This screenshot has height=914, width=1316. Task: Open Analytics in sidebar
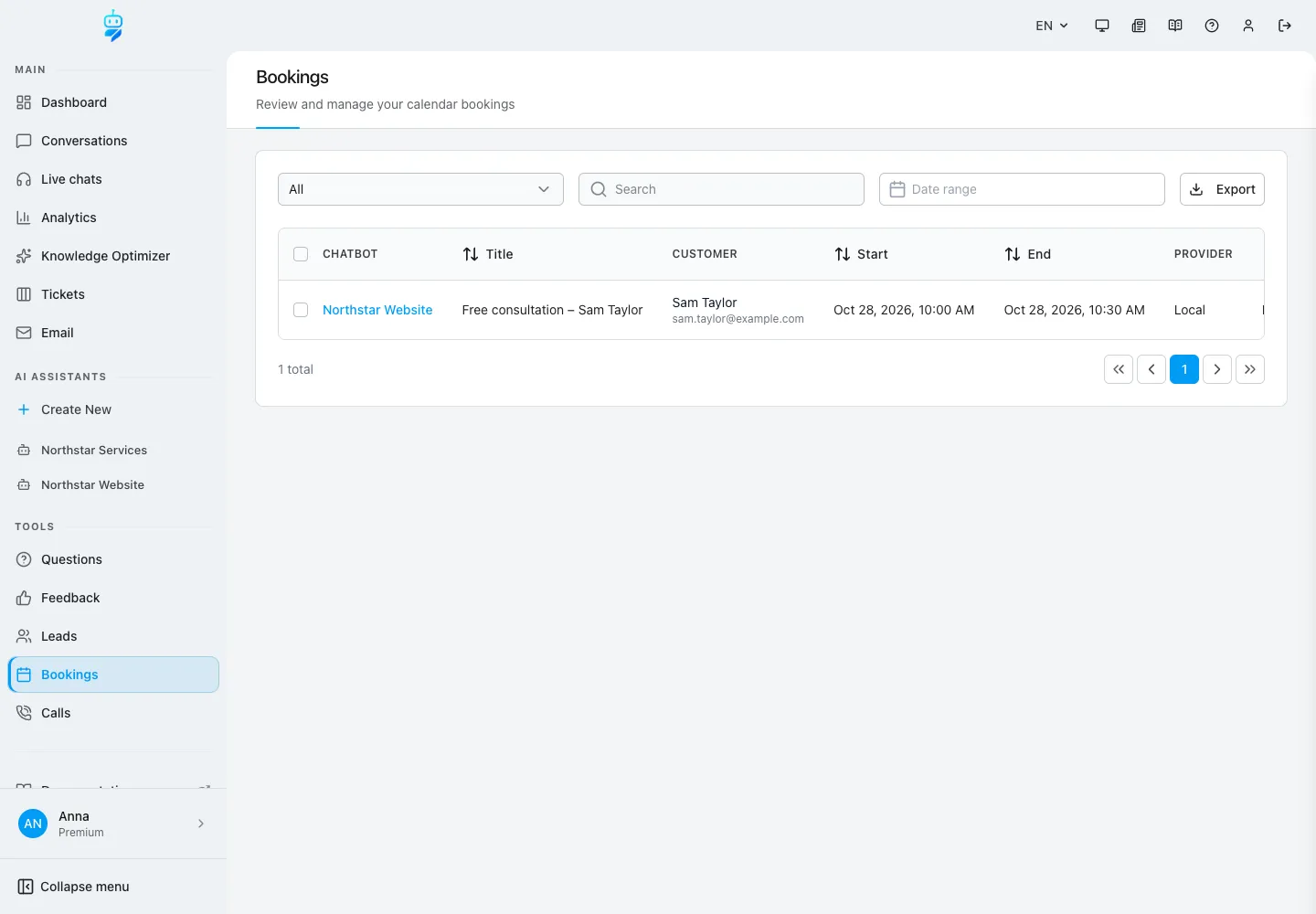[113, 218]
